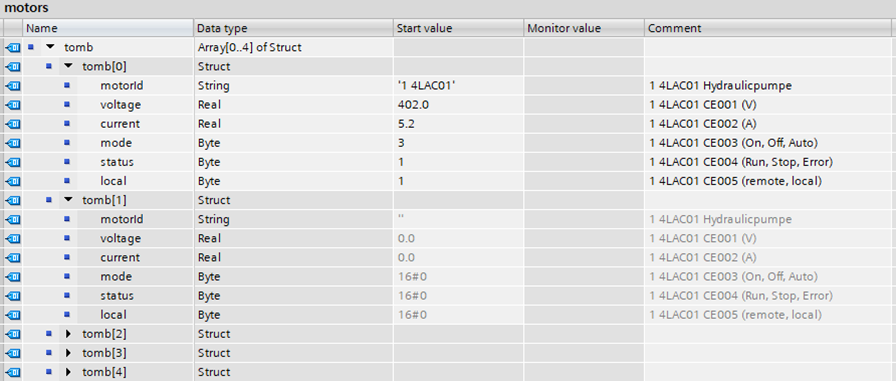Click the Start value column header
The image size is (896, 381).
pos(458,28)
